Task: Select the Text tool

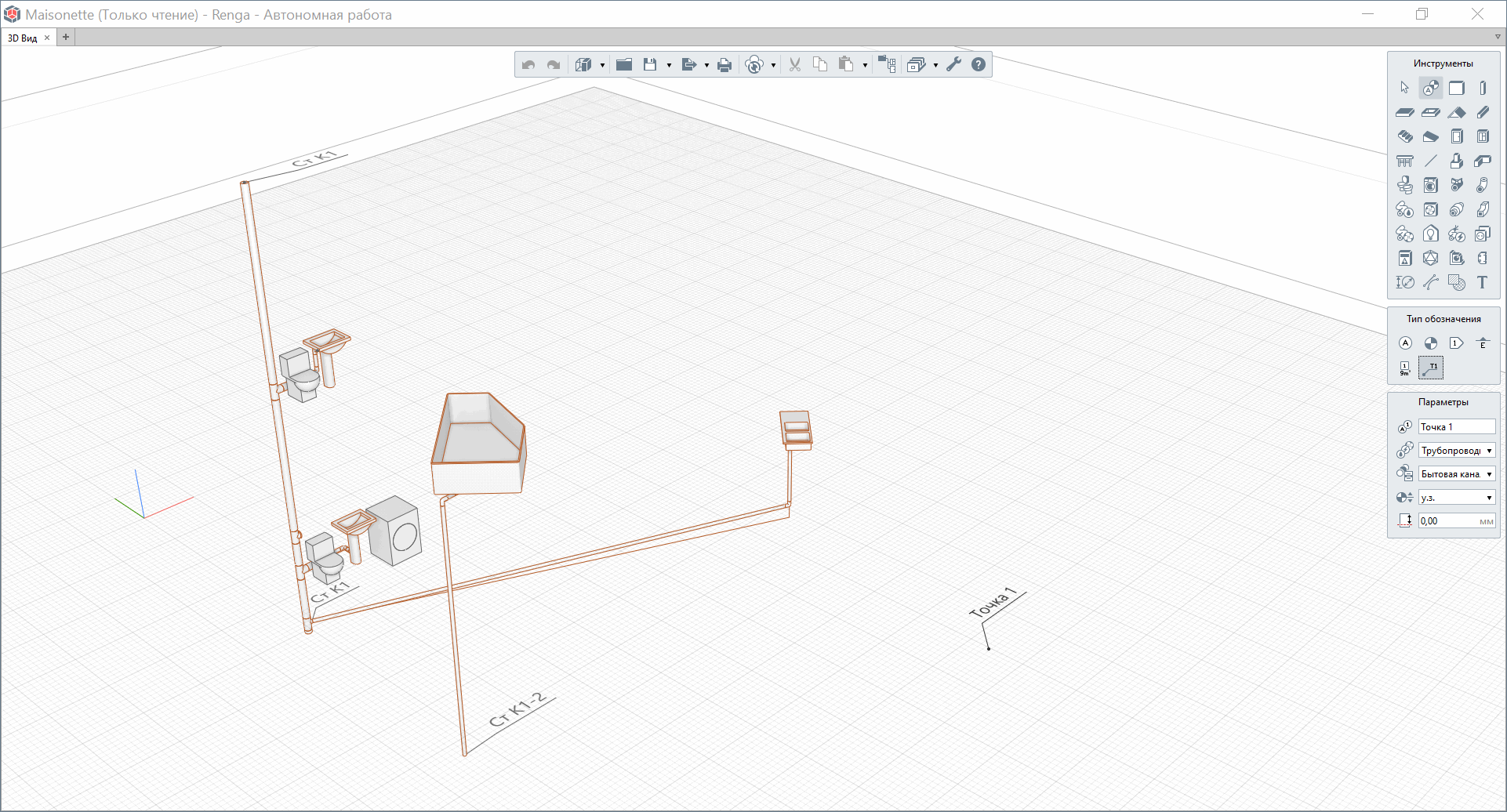Action: pyautogui.click(x=1483, y=282)
